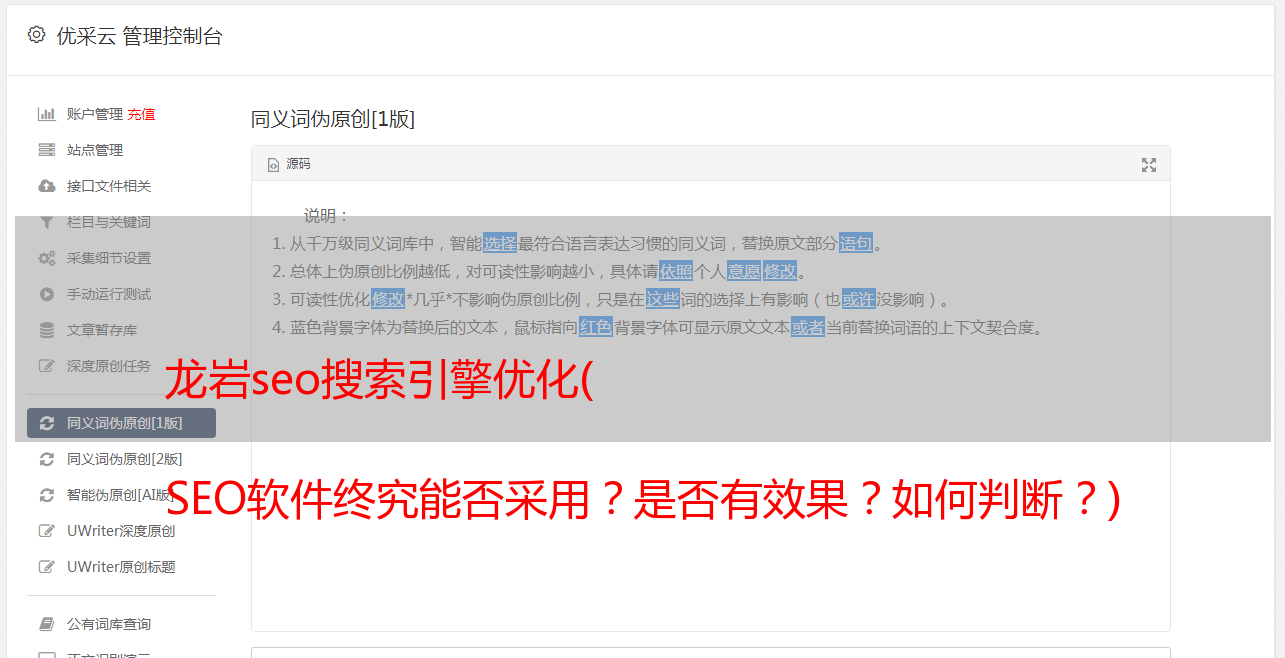Click the 智能伪原创[AI版] refresh icon
The height and width of the screenshot is (658, 1285).
tap(46, 495)
